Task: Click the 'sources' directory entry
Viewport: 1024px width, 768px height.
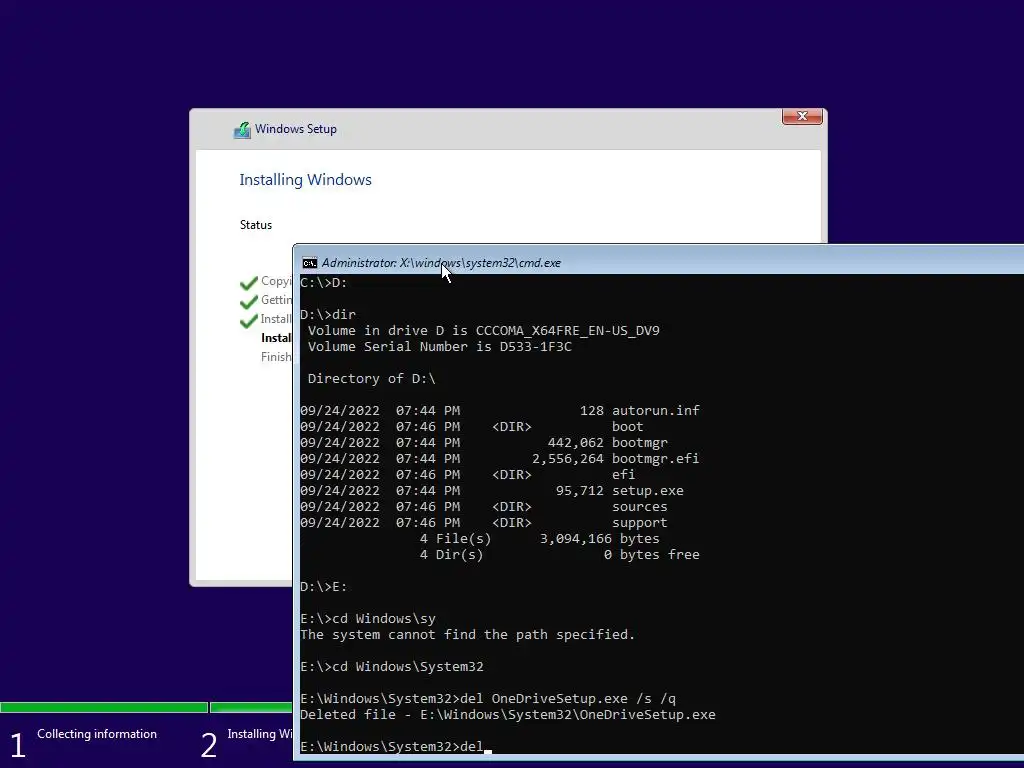Action: (640, 507)
